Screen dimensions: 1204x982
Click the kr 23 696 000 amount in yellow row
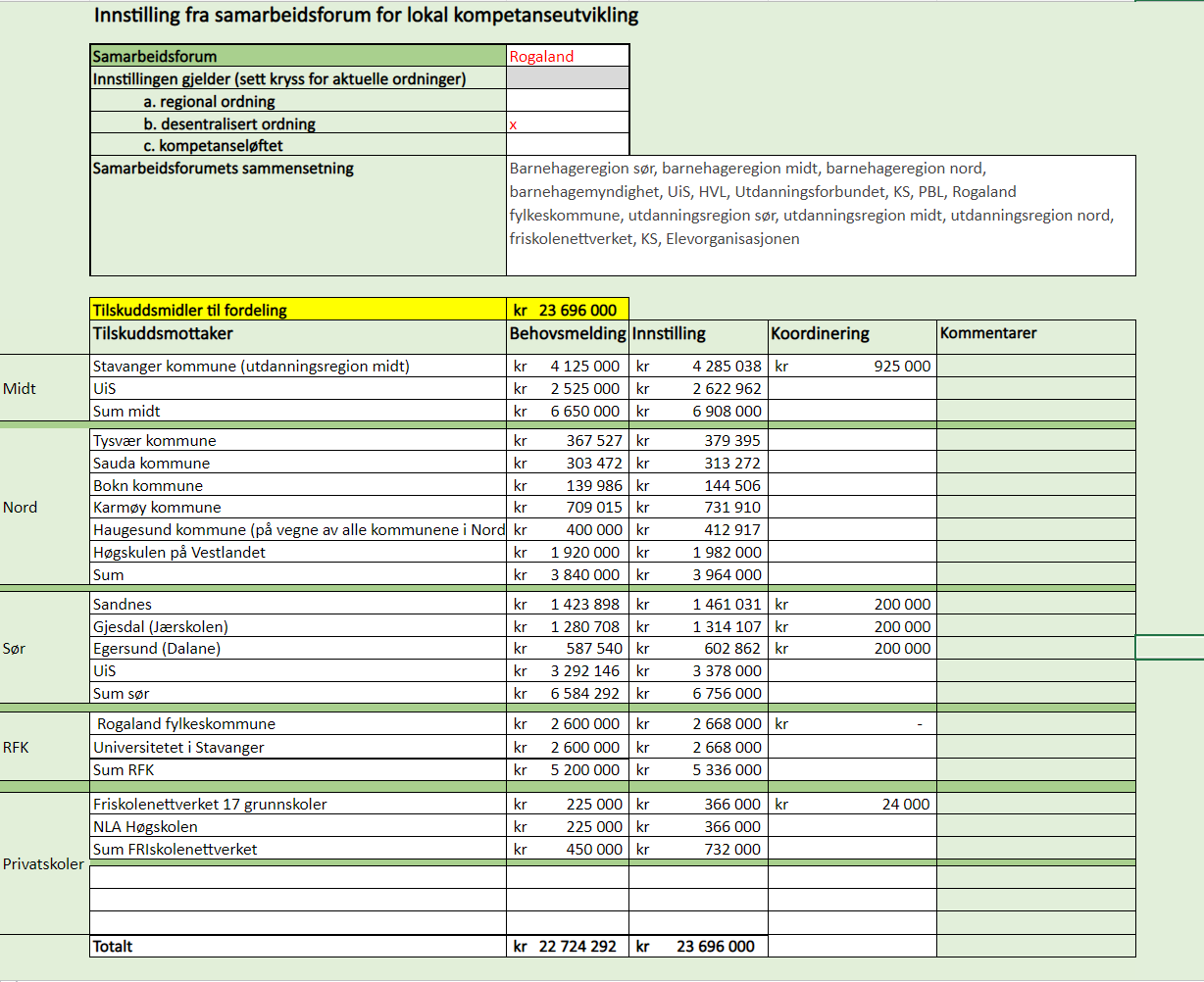[567, 310]
